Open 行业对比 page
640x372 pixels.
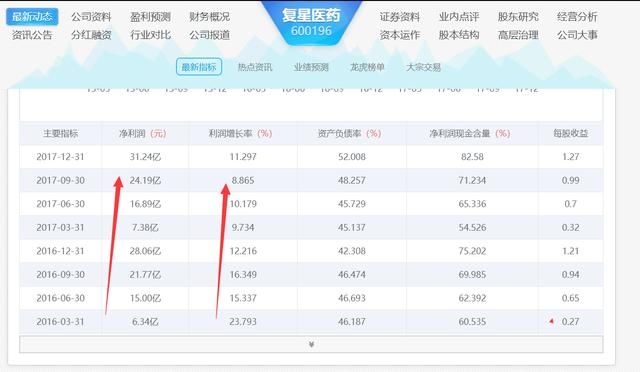tap(150, 35)
